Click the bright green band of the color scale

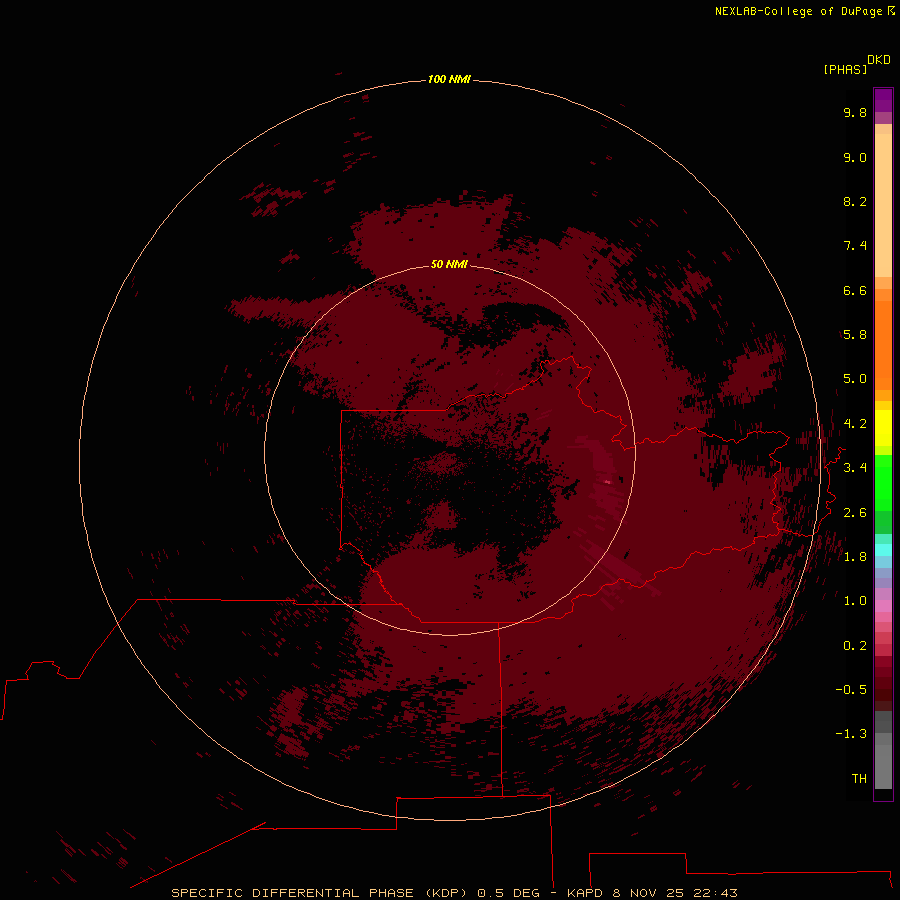[883, 482]
